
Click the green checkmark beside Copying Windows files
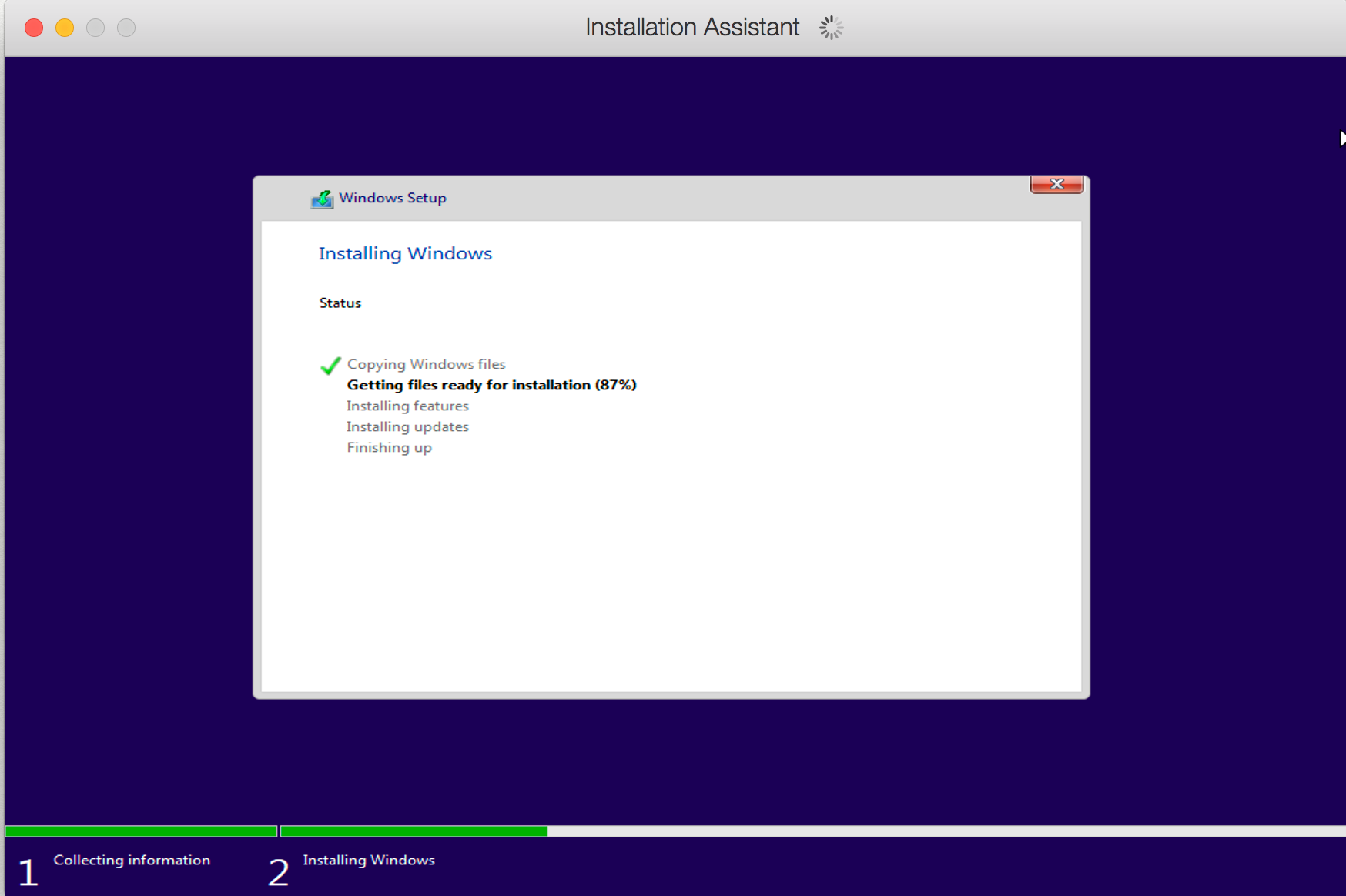tap(330, 366)
